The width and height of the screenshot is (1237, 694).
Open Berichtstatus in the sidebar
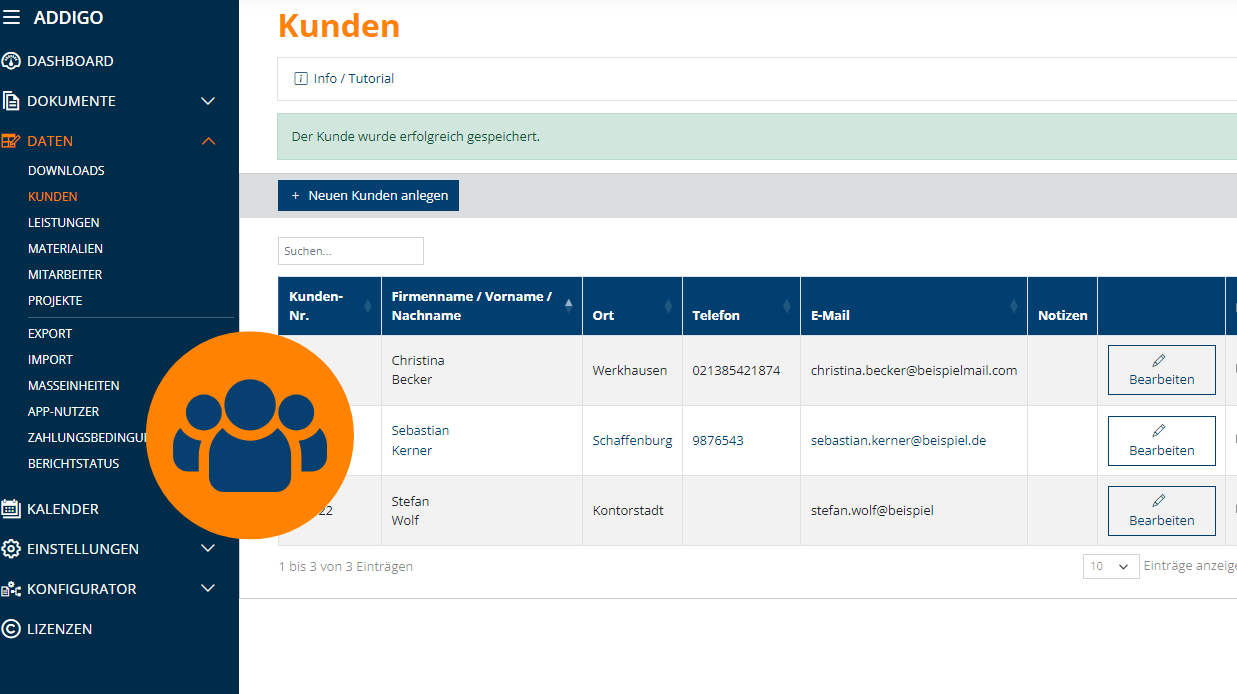pos(73,464)
